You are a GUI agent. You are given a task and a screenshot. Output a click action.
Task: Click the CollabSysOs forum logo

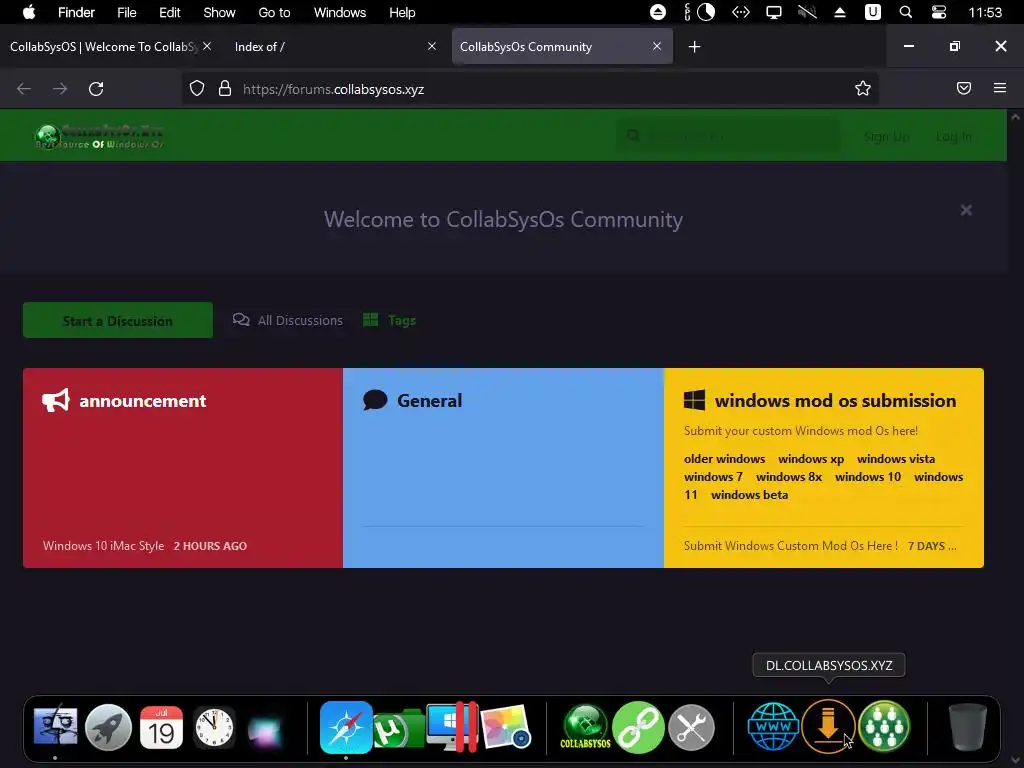pos(99,136)
